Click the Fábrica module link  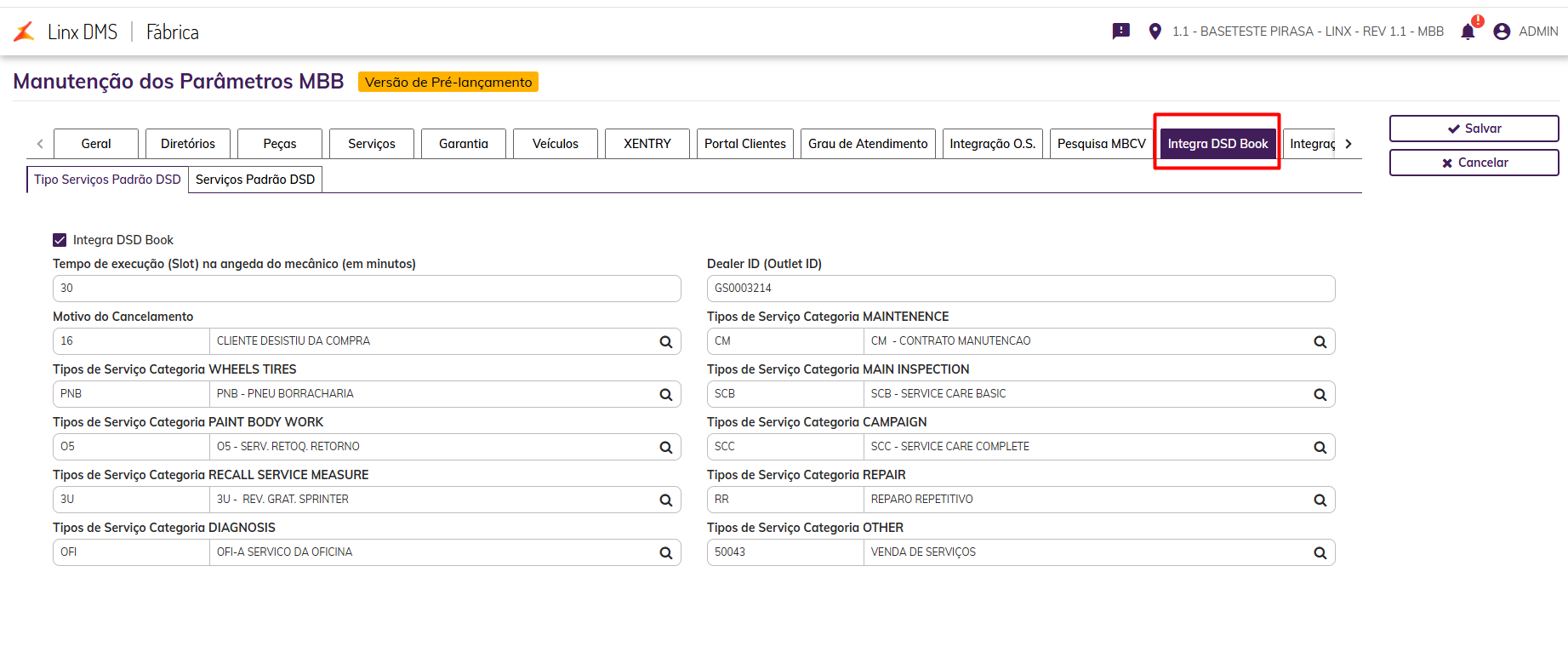(x=173, y=32)
